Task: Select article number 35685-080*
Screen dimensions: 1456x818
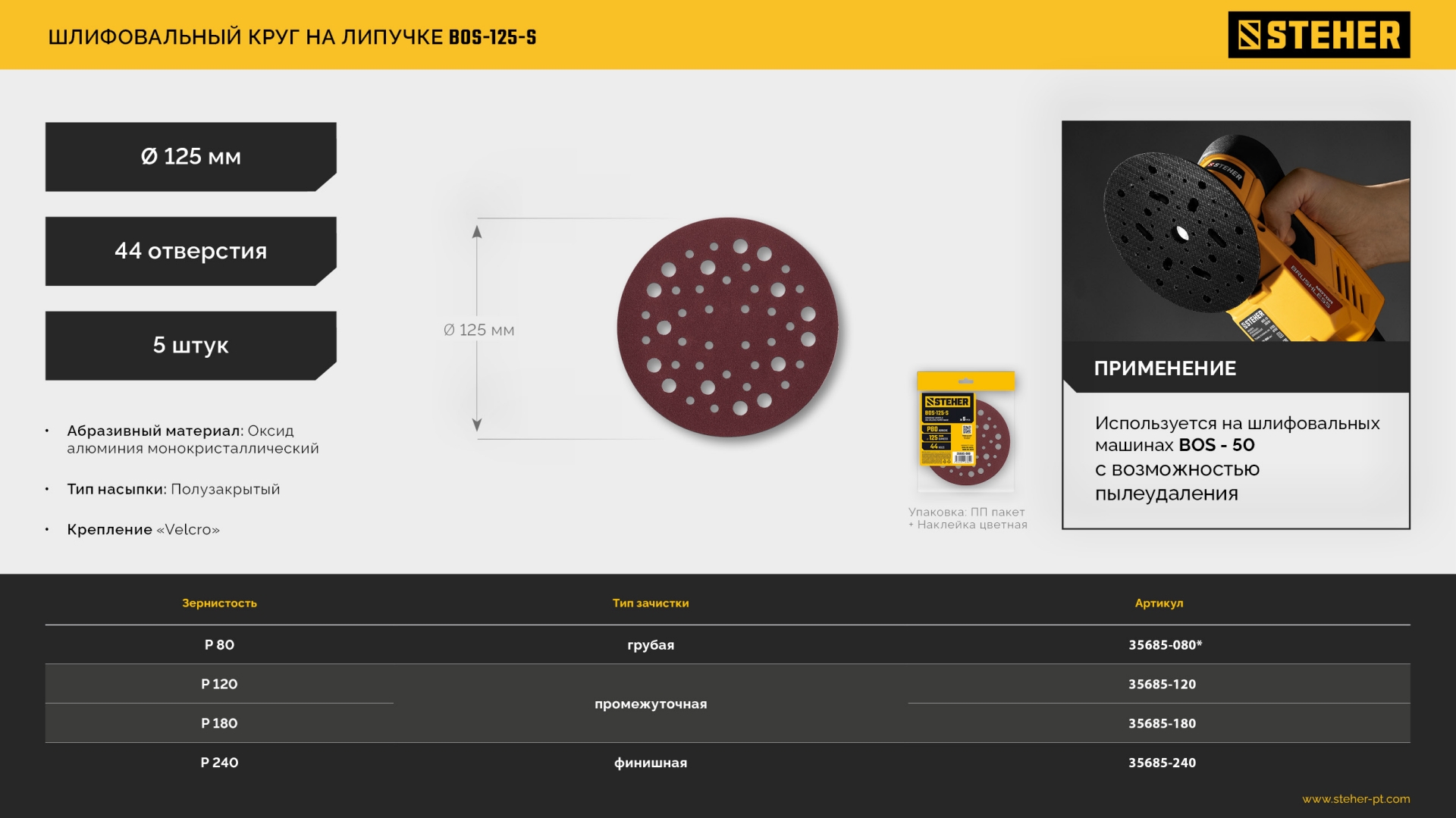Action: tap(1165, 645)
